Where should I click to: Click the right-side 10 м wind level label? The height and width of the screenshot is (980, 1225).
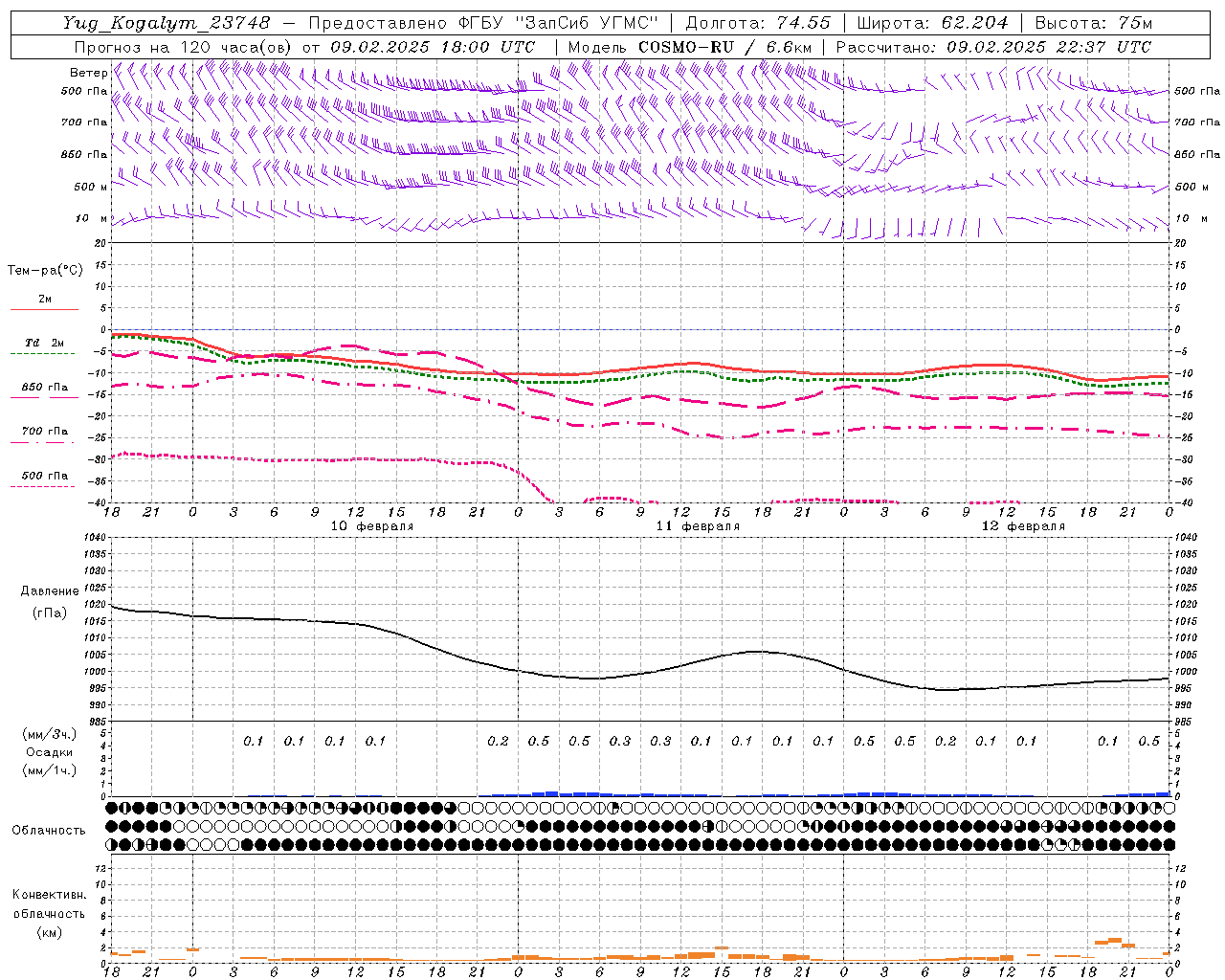(x=1192, y=218)
